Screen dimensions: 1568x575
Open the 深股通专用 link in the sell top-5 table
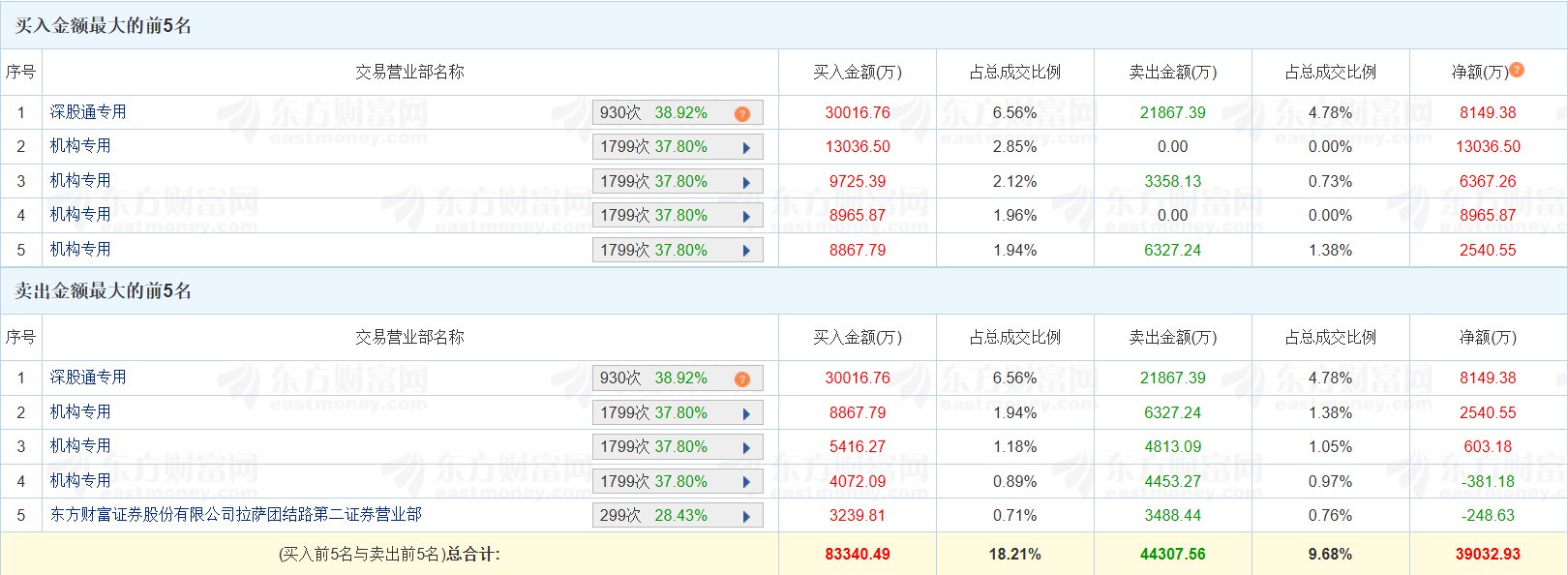tap(88, 378)
